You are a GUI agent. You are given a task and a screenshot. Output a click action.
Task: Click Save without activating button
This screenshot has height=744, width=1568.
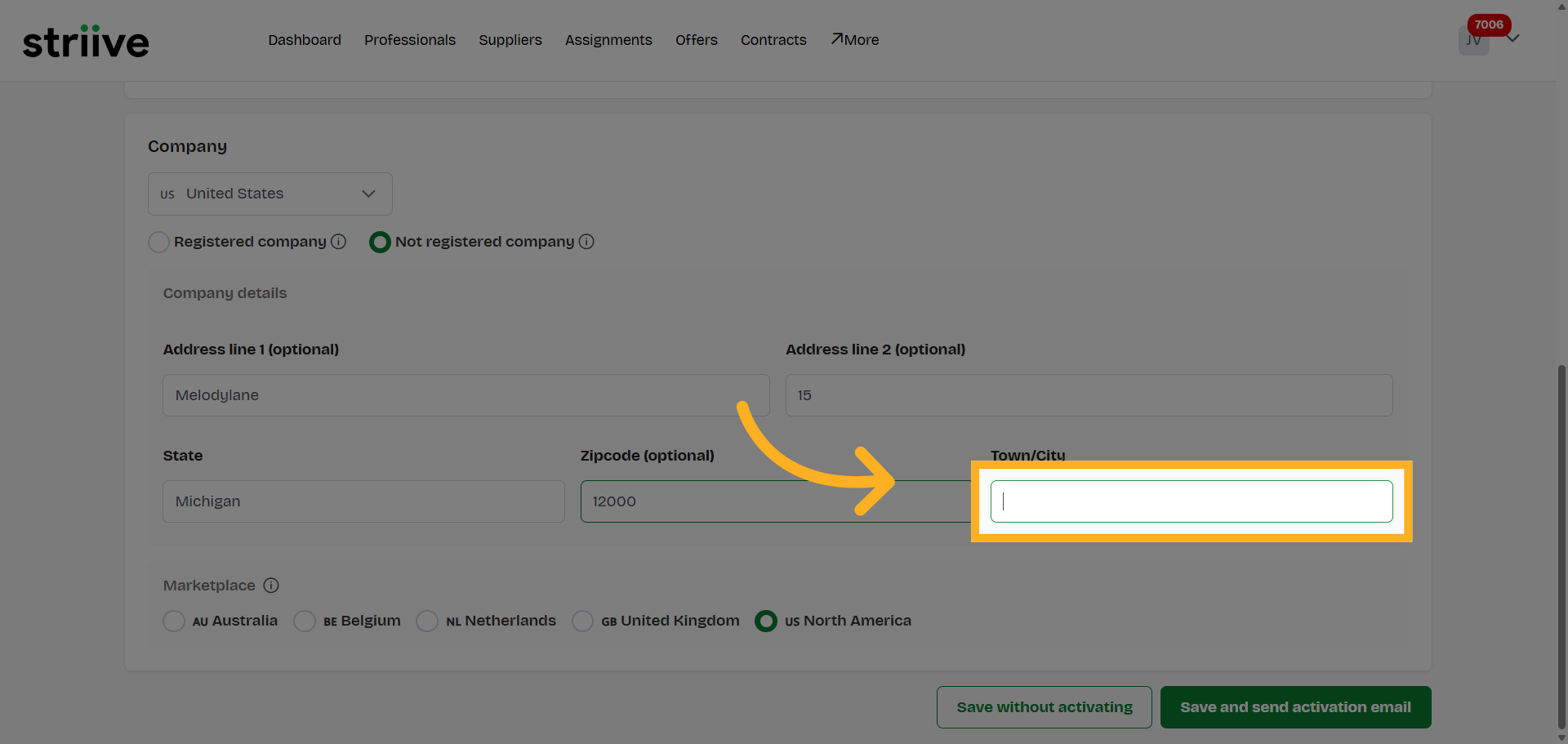(1044, 707)
